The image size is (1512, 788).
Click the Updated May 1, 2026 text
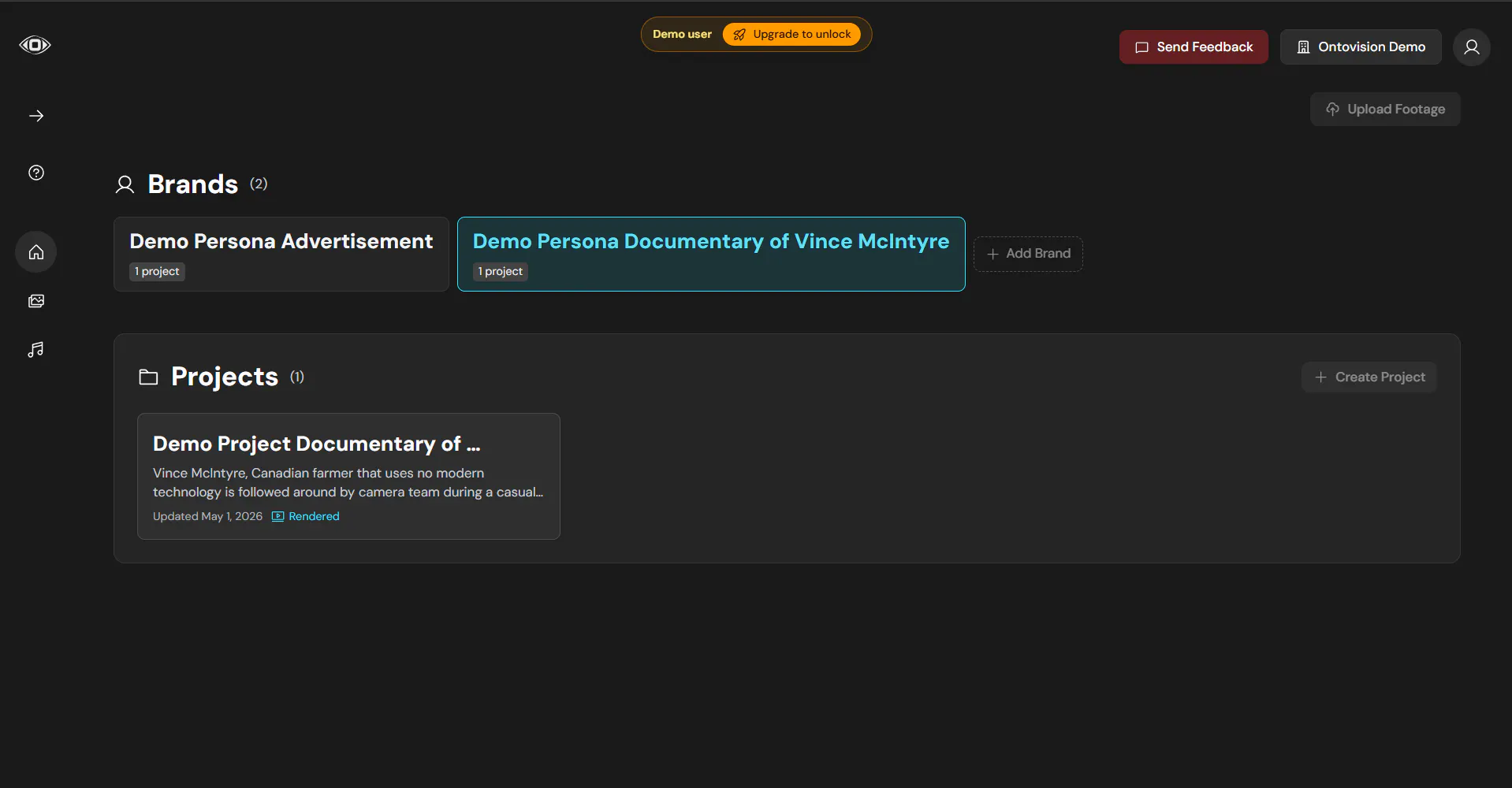[x=207, y=516]
